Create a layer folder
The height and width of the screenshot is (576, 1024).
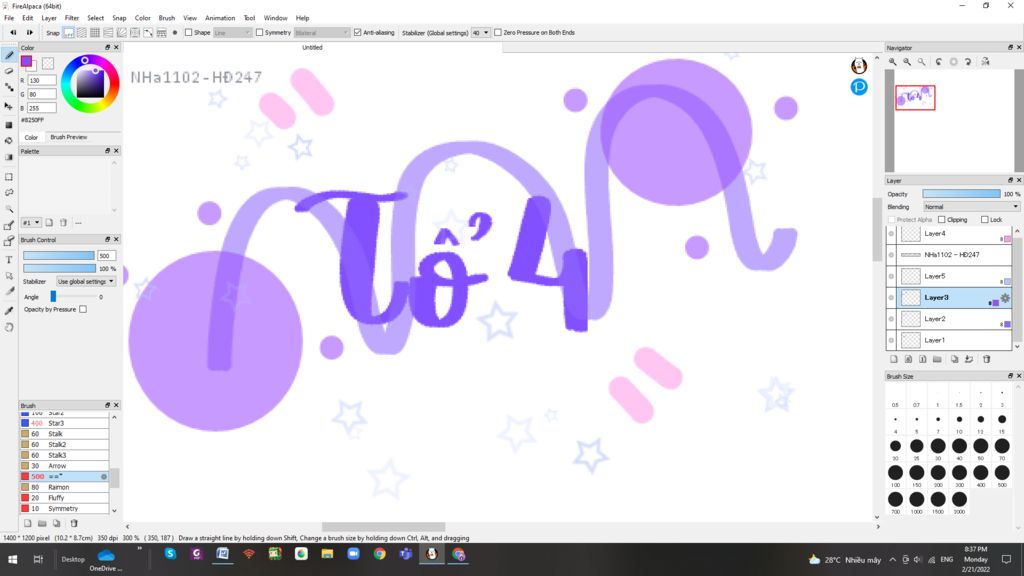(x=937, y=359)
